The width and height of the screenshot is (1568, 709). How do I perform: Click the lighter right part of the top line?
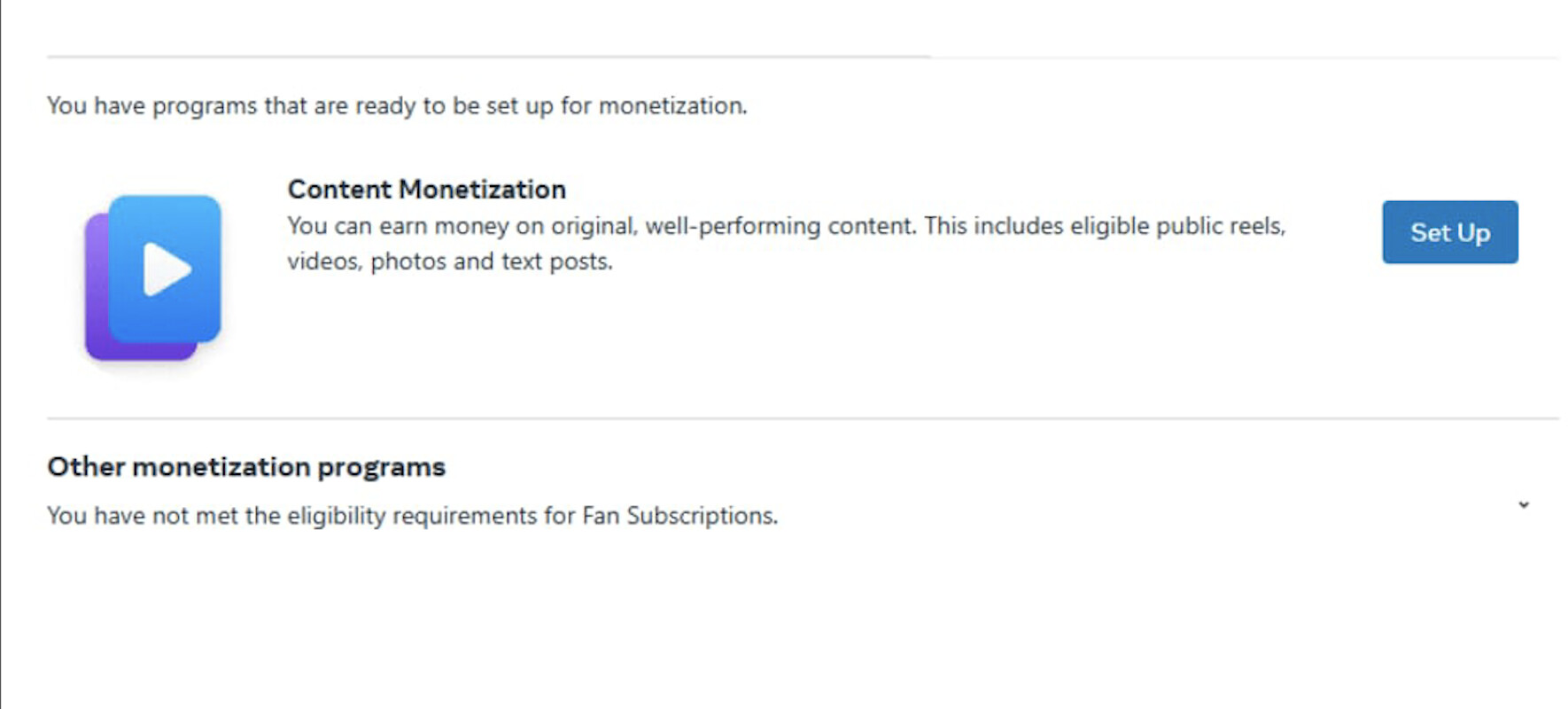pyautogui.click(x=1240, y=58)
